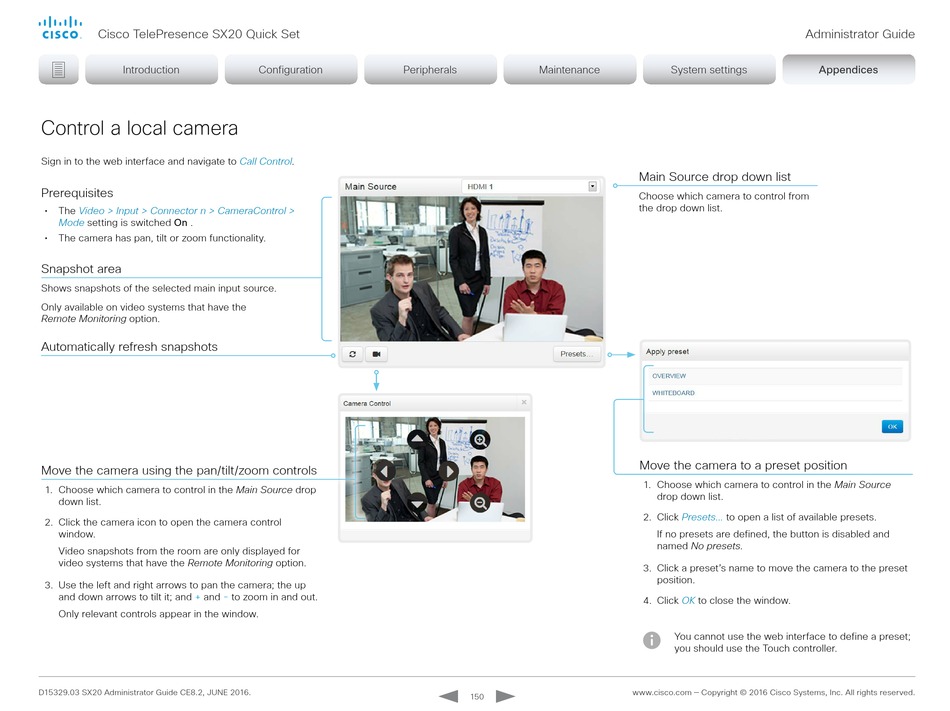Click the Presets... button
Image resolution: width=950 pixels, height=711 pixels.
click(576, 354)
